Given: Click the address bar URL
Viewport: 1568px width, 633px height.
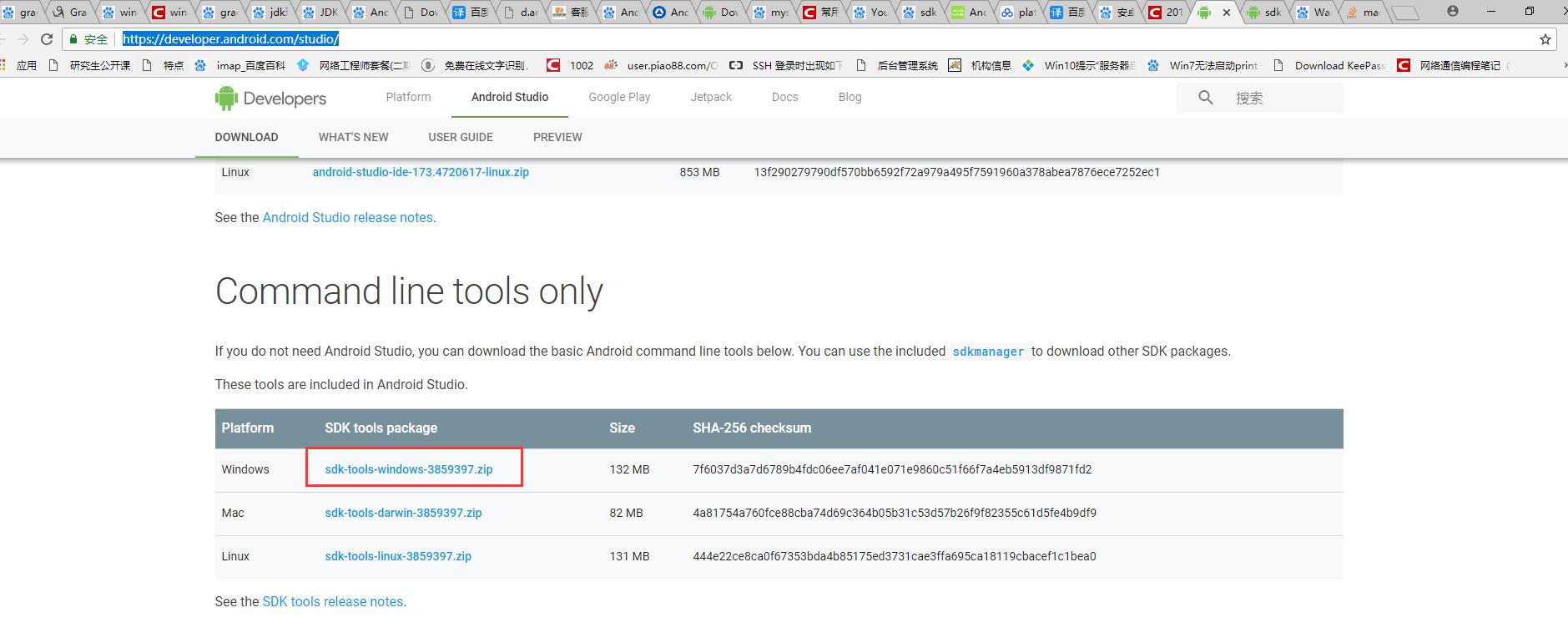Looking at the screenshot, I should 230,39.
